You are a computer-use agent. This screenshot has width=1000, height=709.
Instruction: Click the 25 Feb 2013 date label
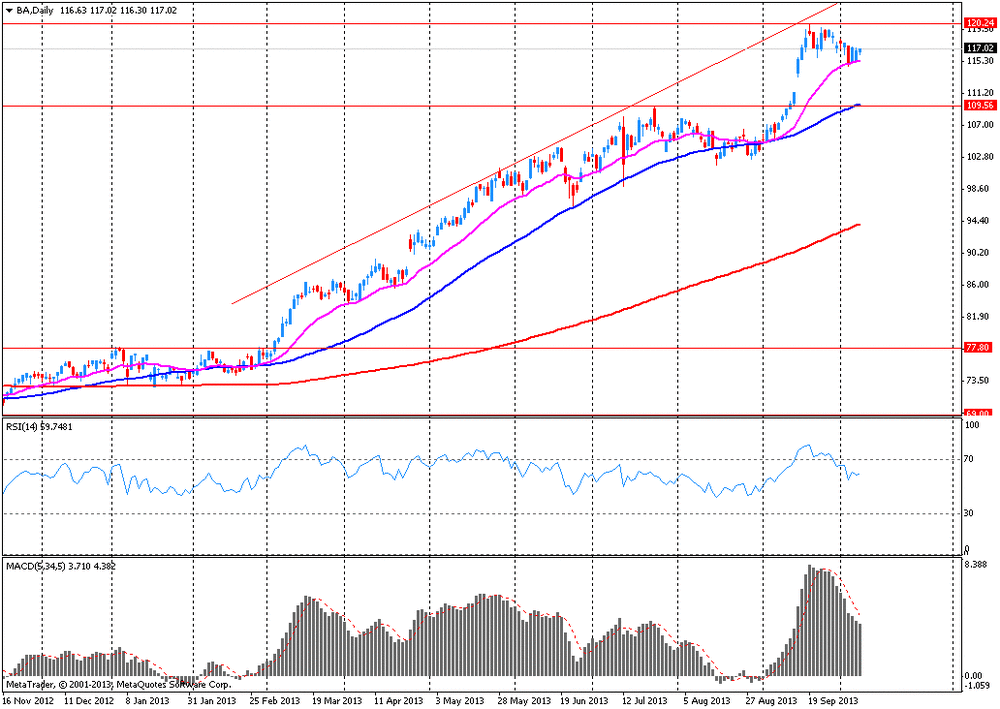[x=275, y=701]
